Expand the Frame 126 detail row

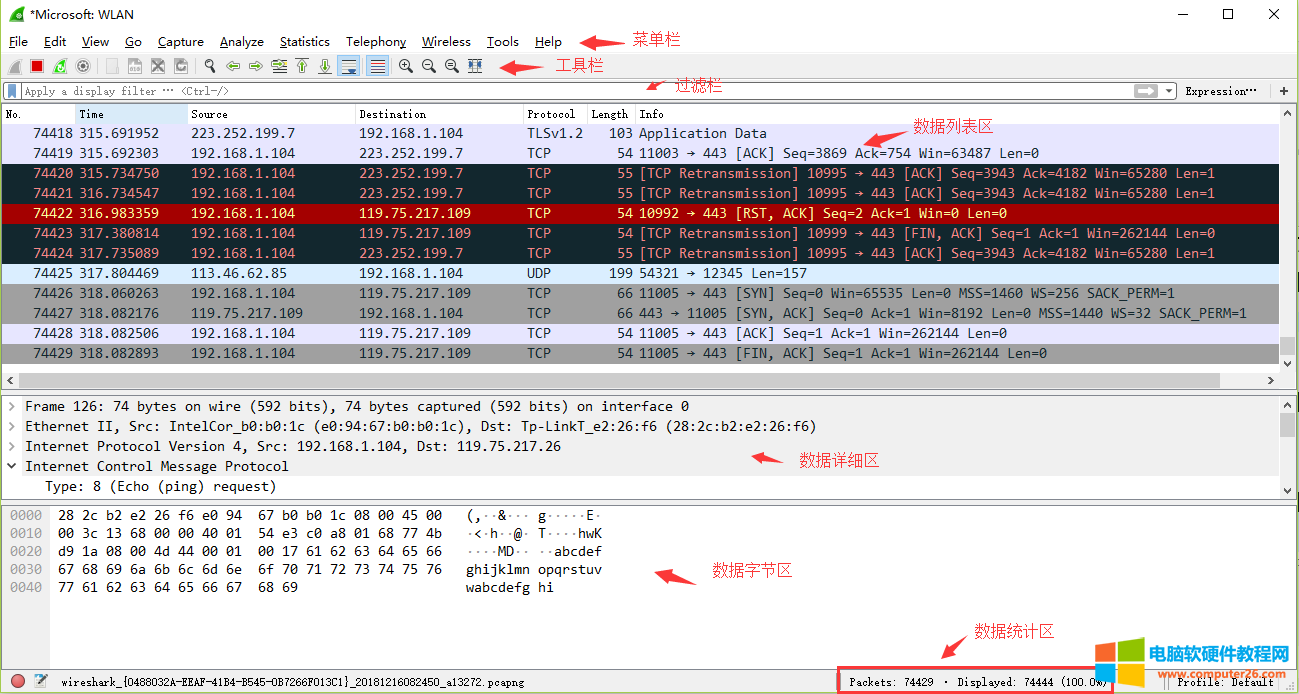point(11,406)
